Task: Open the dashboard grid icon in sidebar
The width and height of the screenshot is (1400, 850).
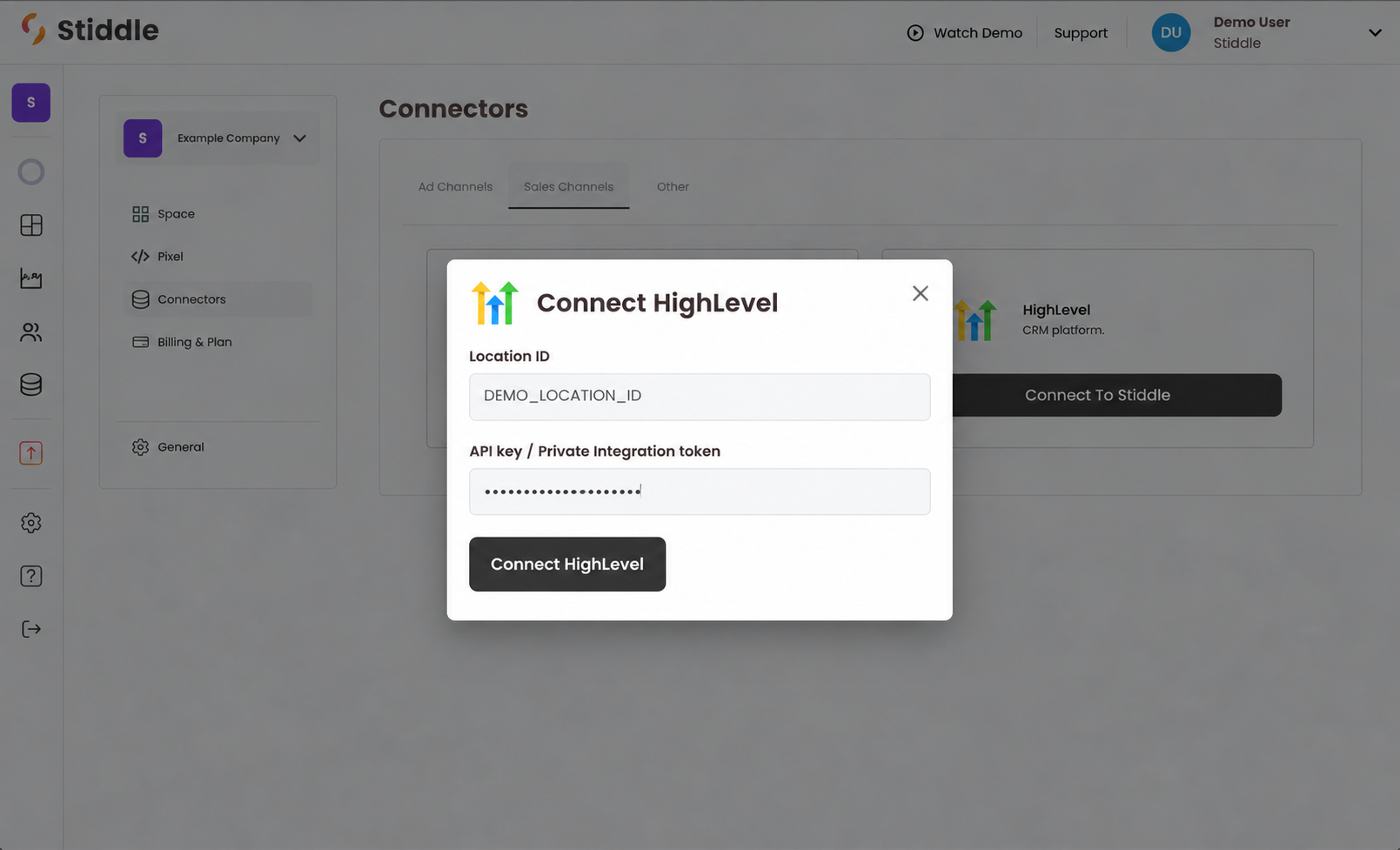Action: coord(31,225)
